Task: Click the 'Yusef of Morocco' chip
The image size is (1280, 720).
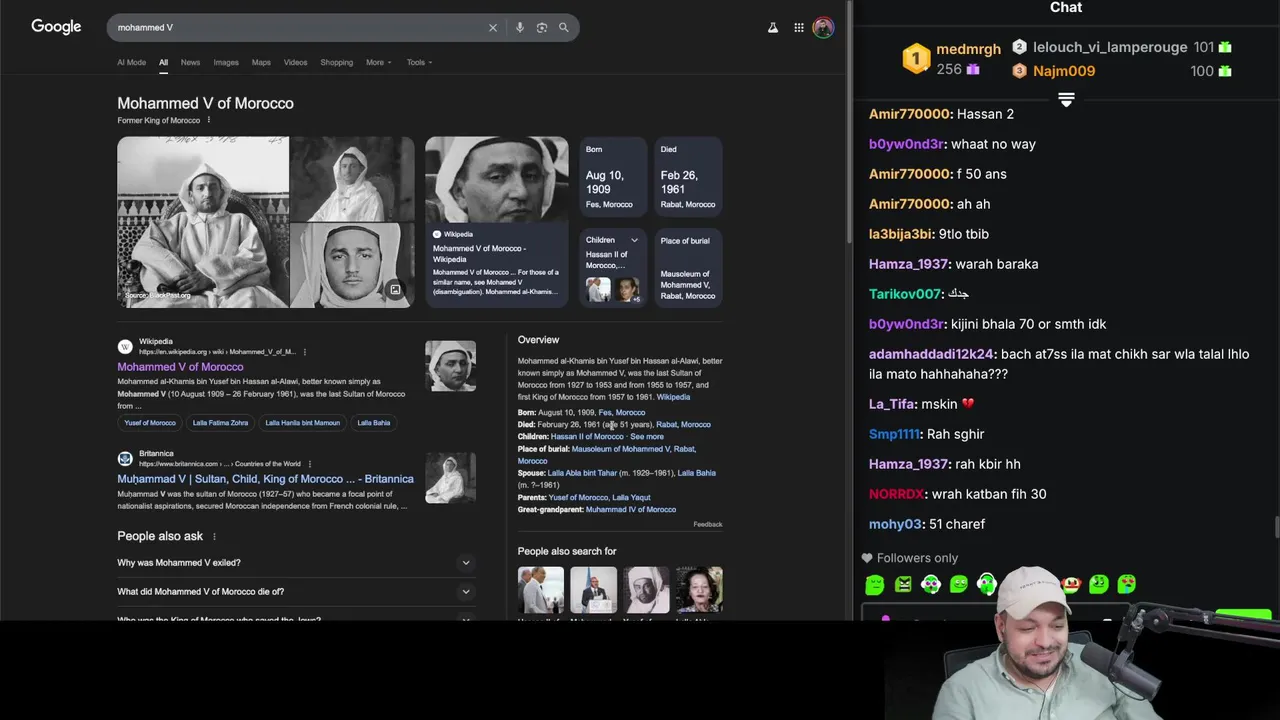Action: (149, 423)
